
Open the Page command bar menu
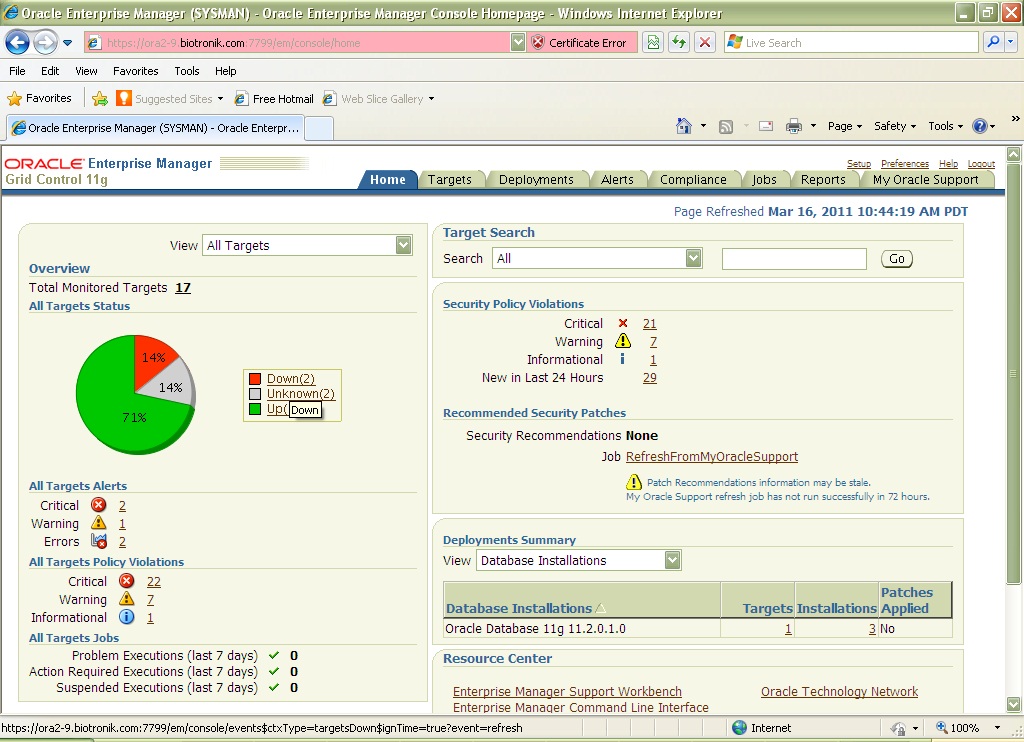point(844,126)
